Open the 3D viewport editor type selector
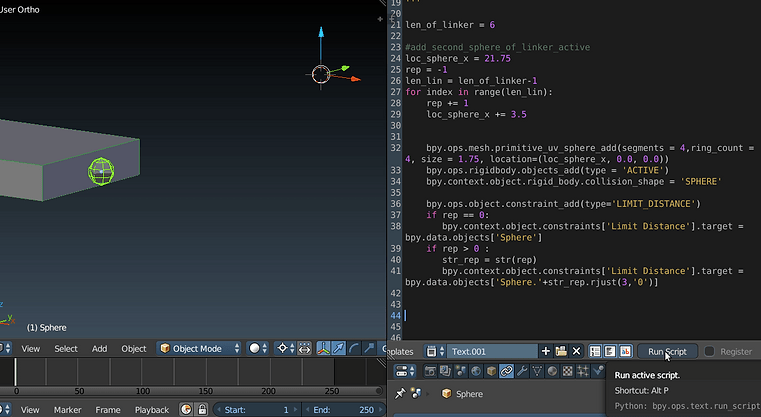The image size is (761, 417). (x=5, y=349)
